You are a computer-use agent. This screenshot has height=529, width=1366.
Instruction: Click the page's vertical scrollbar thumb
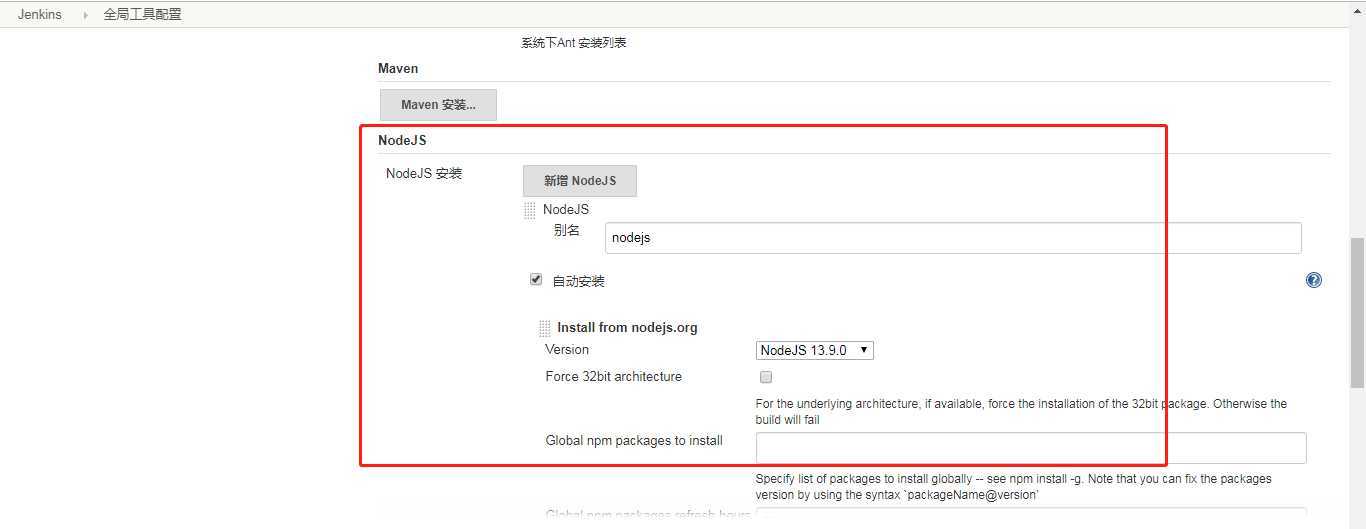point(1357,313)
